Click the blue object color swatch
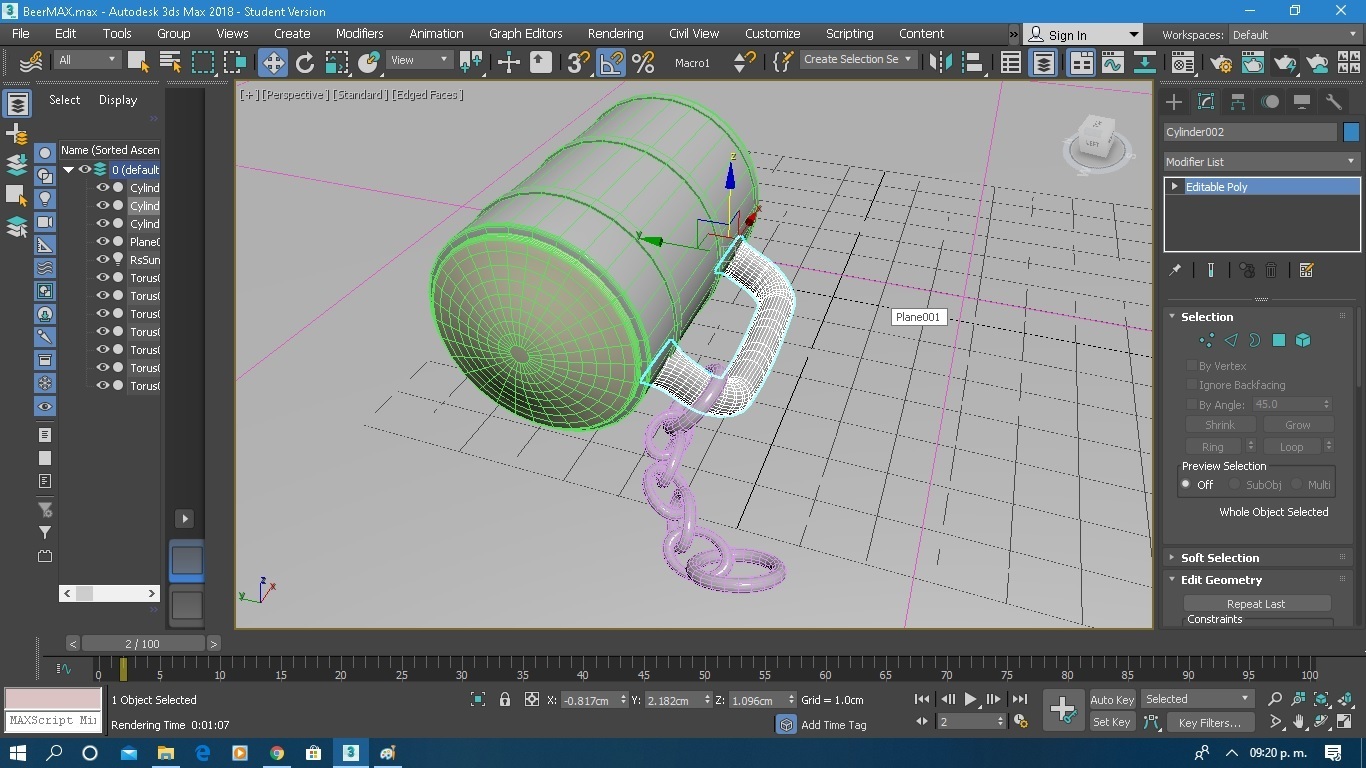 [1351, 132]
